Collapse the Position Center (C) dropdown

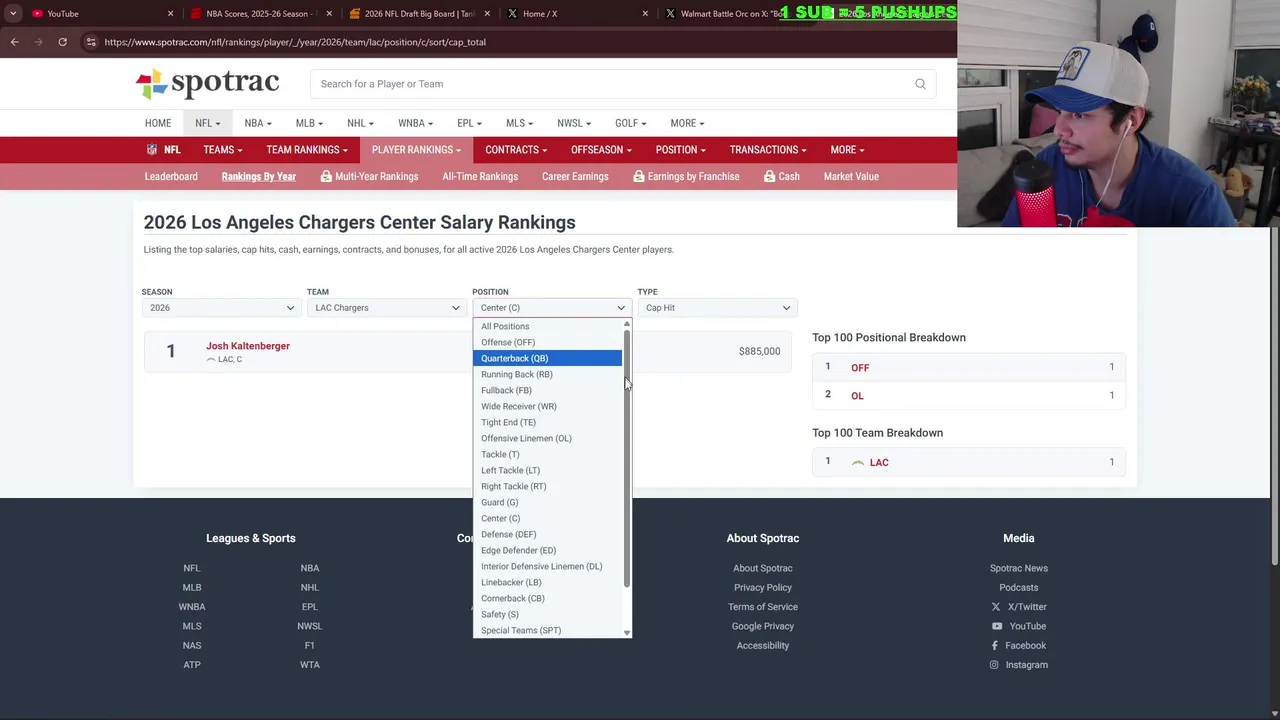pos(551,308)
